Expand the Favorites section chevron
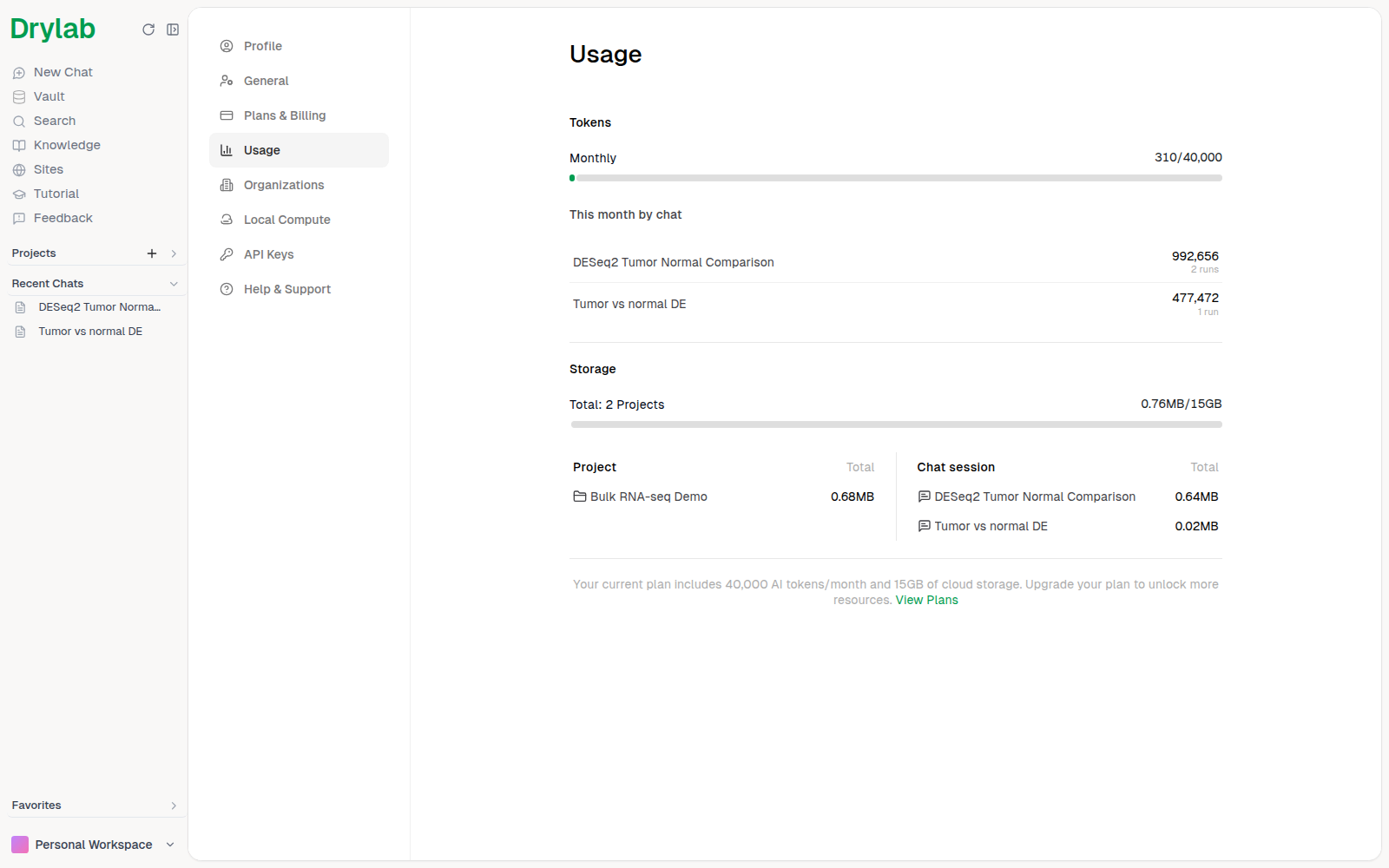 [x=174, y=806]
